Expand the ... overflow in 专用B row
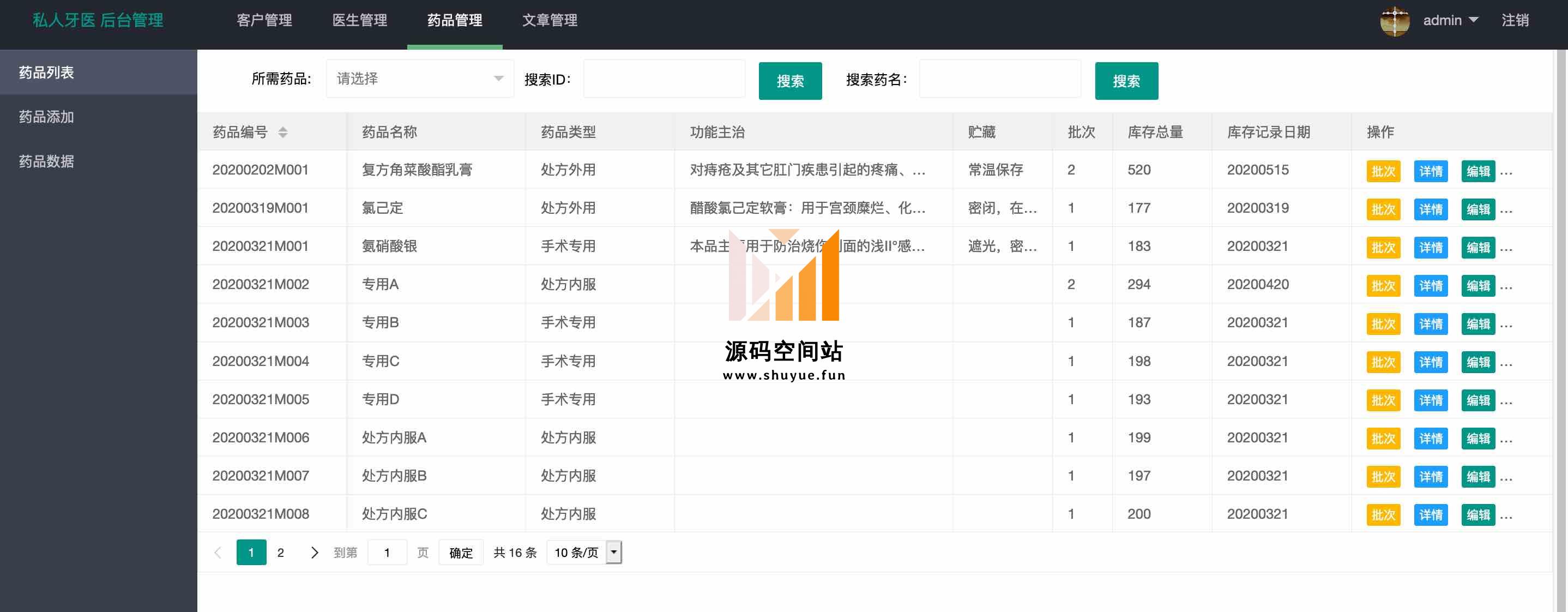This screenshot has height=612, width=1568. point(1506,326)
